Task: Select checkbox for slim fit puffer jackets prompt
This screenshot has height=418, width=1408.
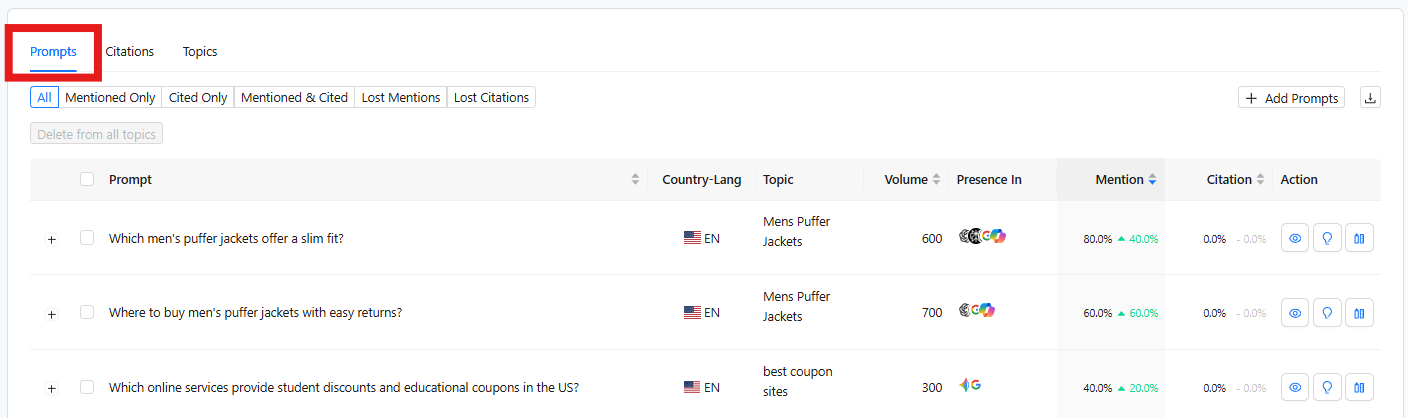Action: (87, 238)
